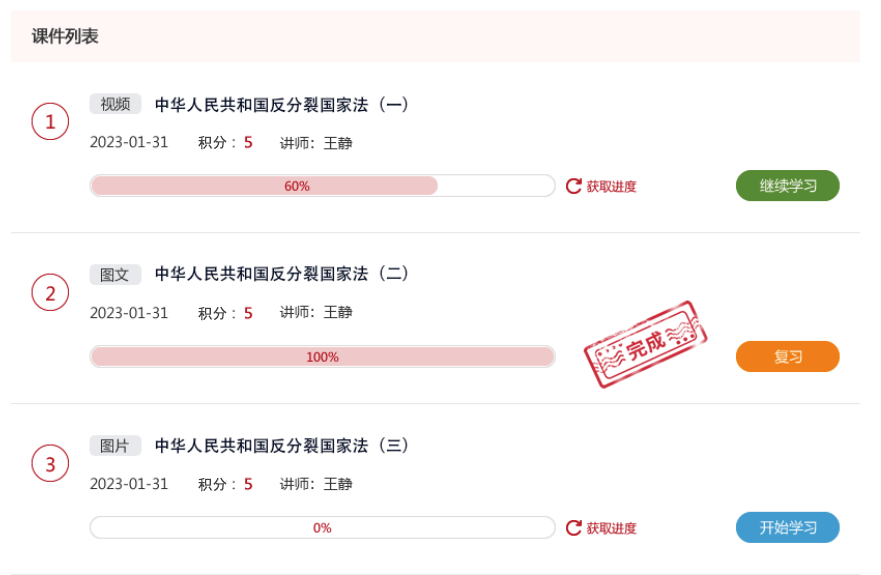Click the refresh icon for course 1 progress
881x575 pixels.
point(574,186)
